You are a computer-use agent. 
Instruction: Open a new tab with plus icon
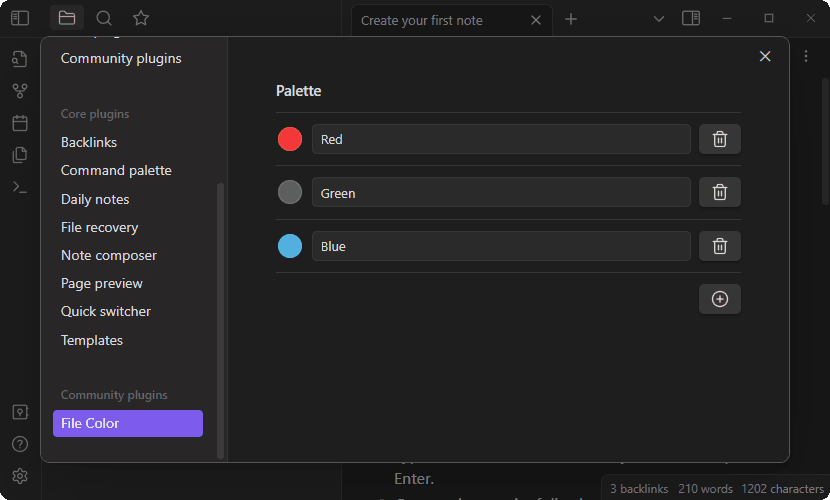pos(571,20)
